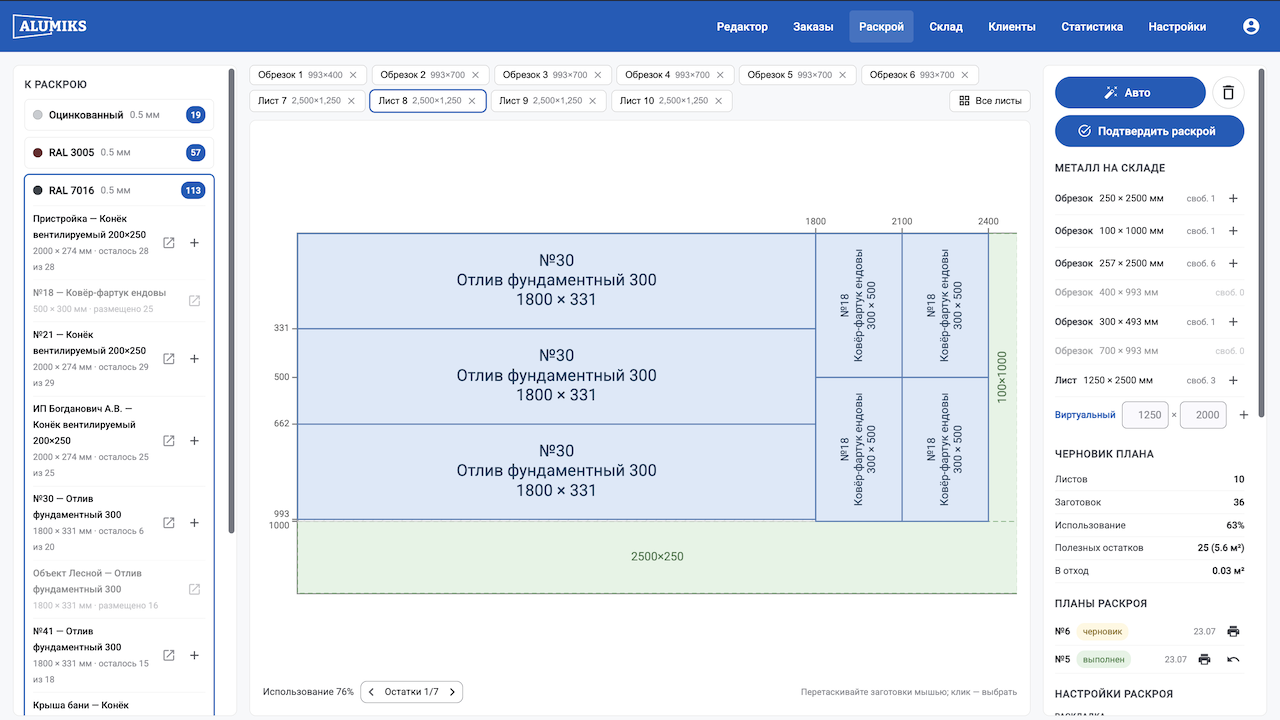Show all sheets via Все листы
This screenshot has height=720, width=1280.
click(990, 101)
